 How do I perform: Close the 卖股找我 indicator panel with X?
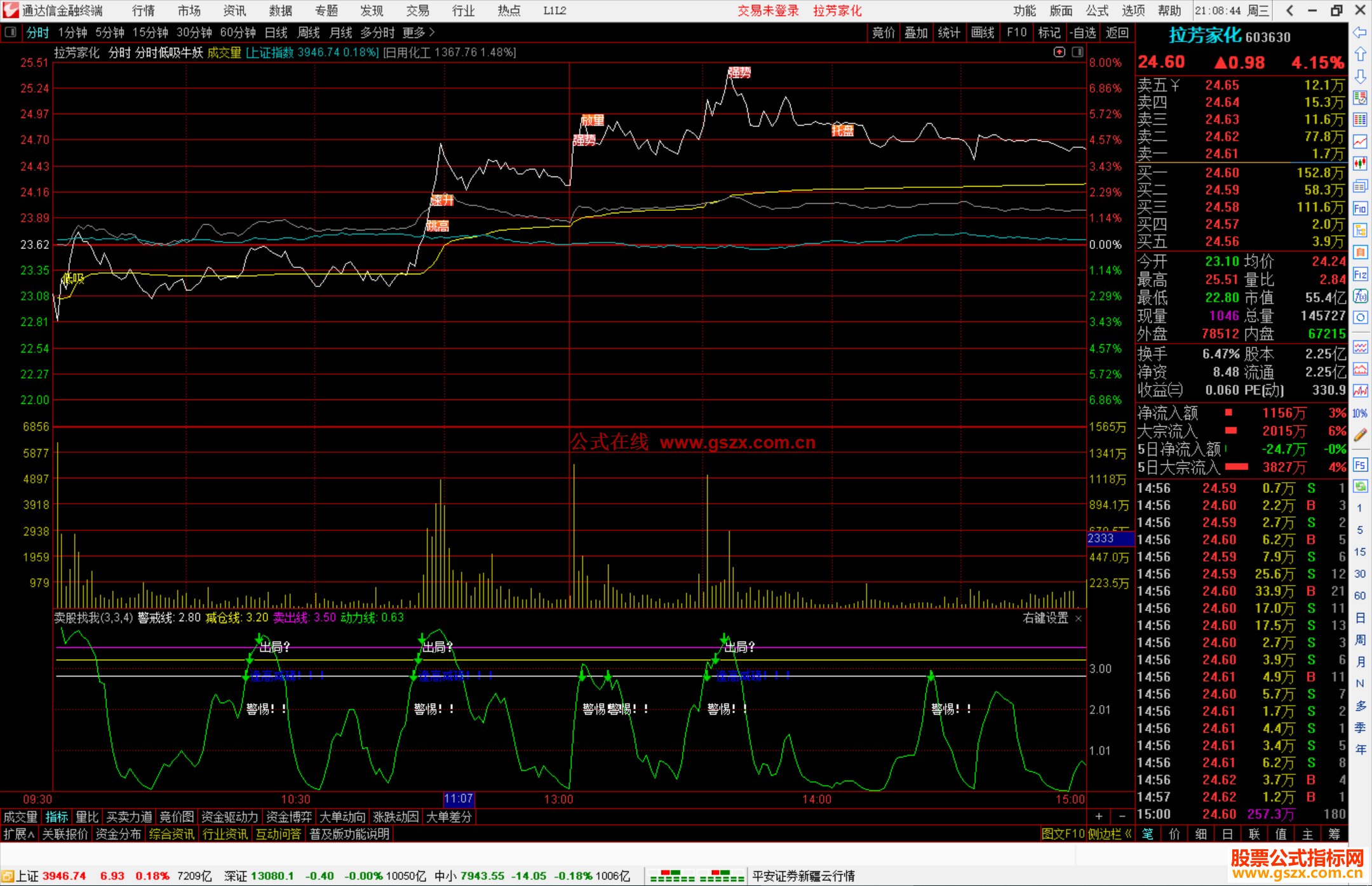(x=1079, y=618)
